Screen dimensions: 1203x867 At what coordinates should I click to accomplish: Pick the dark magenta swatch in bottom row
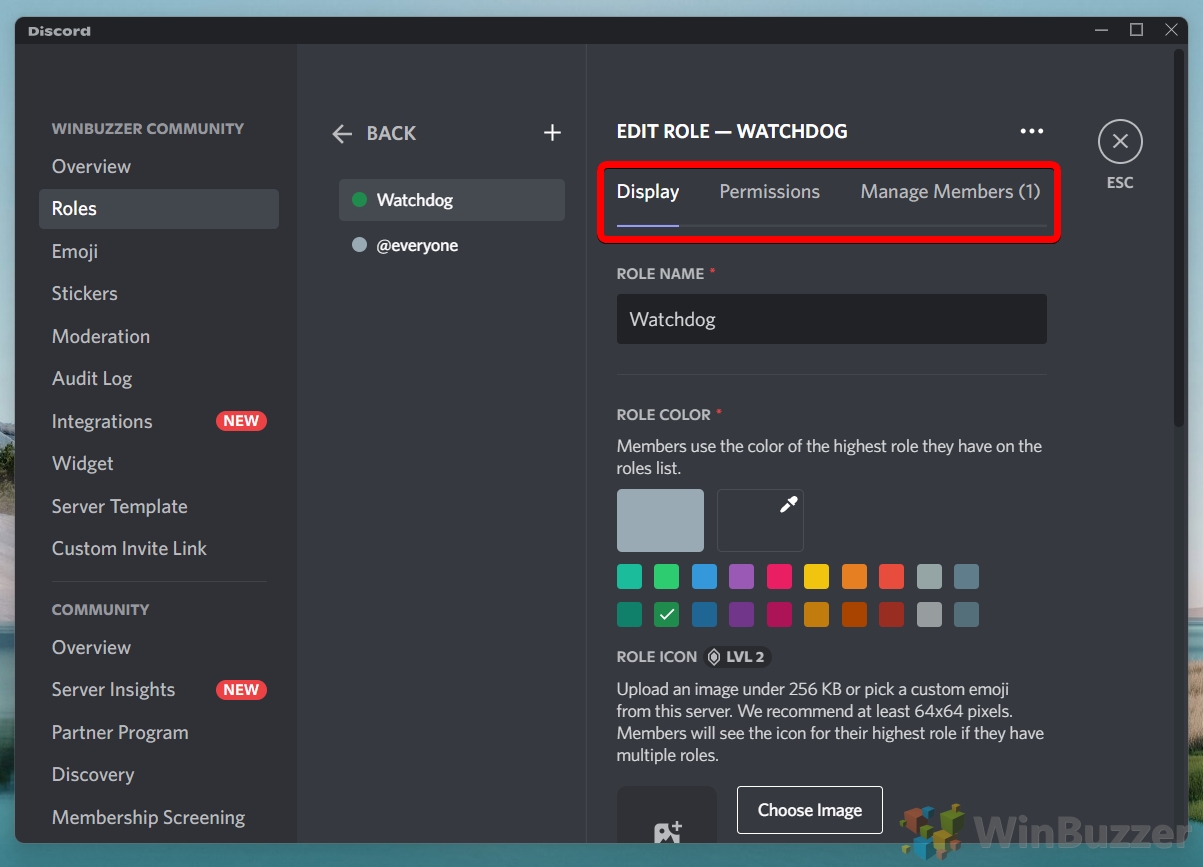pos(779,614)
